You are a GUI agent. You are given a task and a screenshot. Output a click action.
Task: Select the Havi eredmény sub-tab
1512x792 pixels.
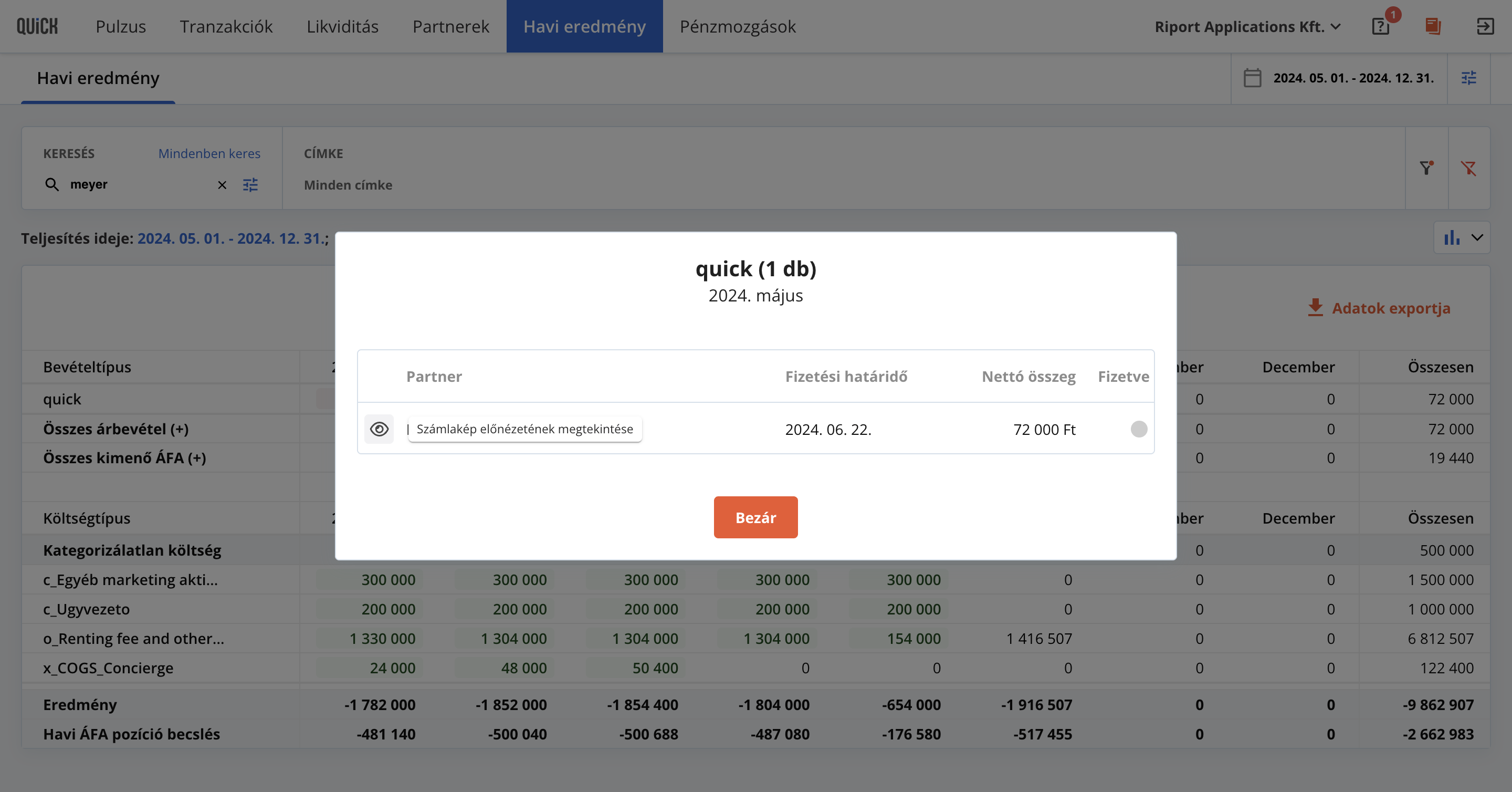[x=98, y=78]
